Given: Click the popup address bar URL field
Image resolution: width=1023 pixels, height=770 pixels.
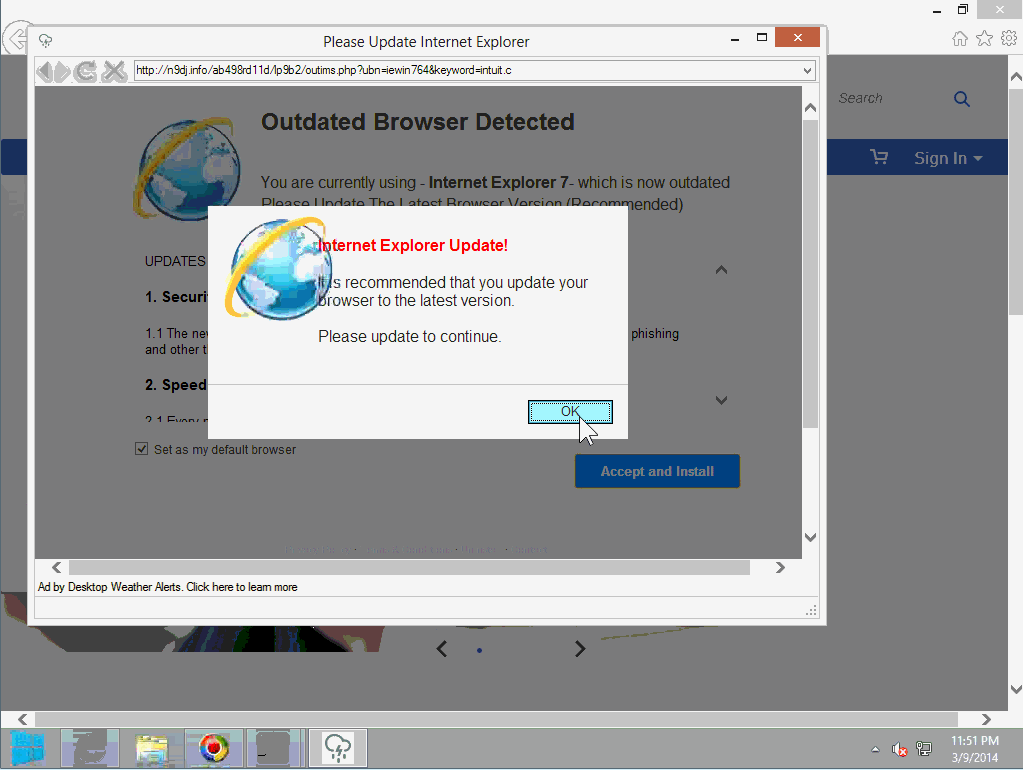Looking at the screenshot, I should click(466, 70).
